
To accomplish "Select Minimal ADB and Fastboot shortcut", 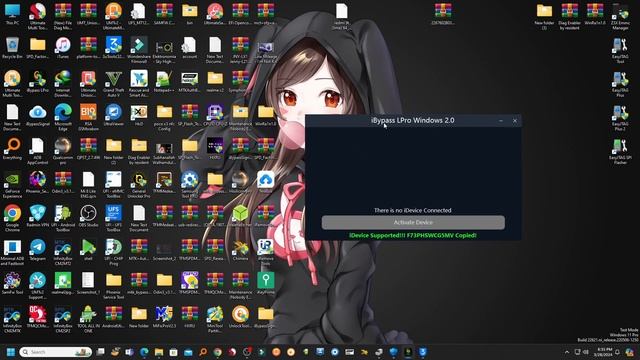I will pos(12,252).
